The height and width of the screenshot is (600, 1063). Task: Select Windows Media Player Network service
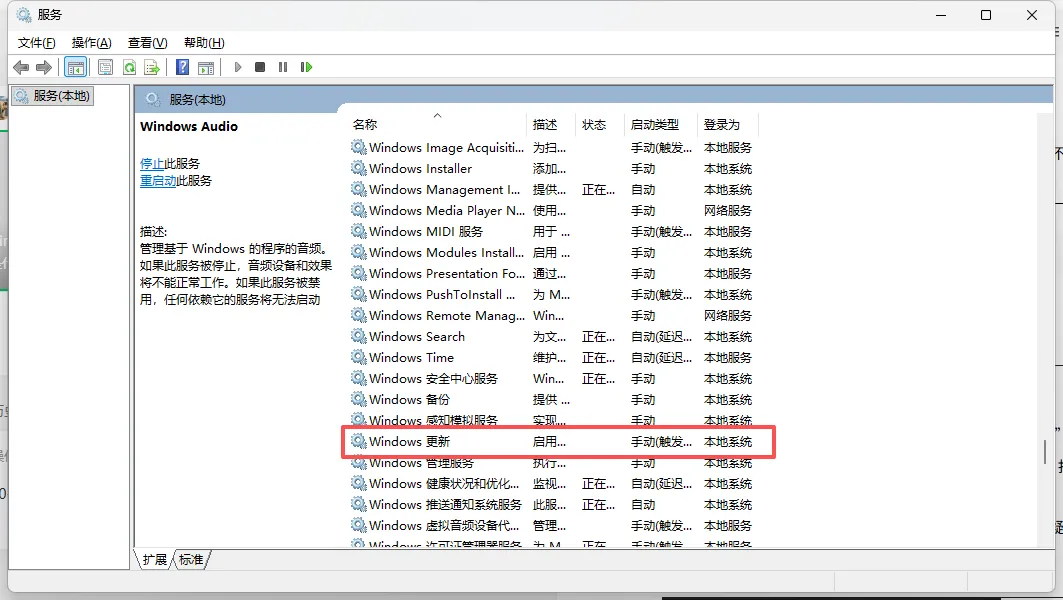[552, 211]
